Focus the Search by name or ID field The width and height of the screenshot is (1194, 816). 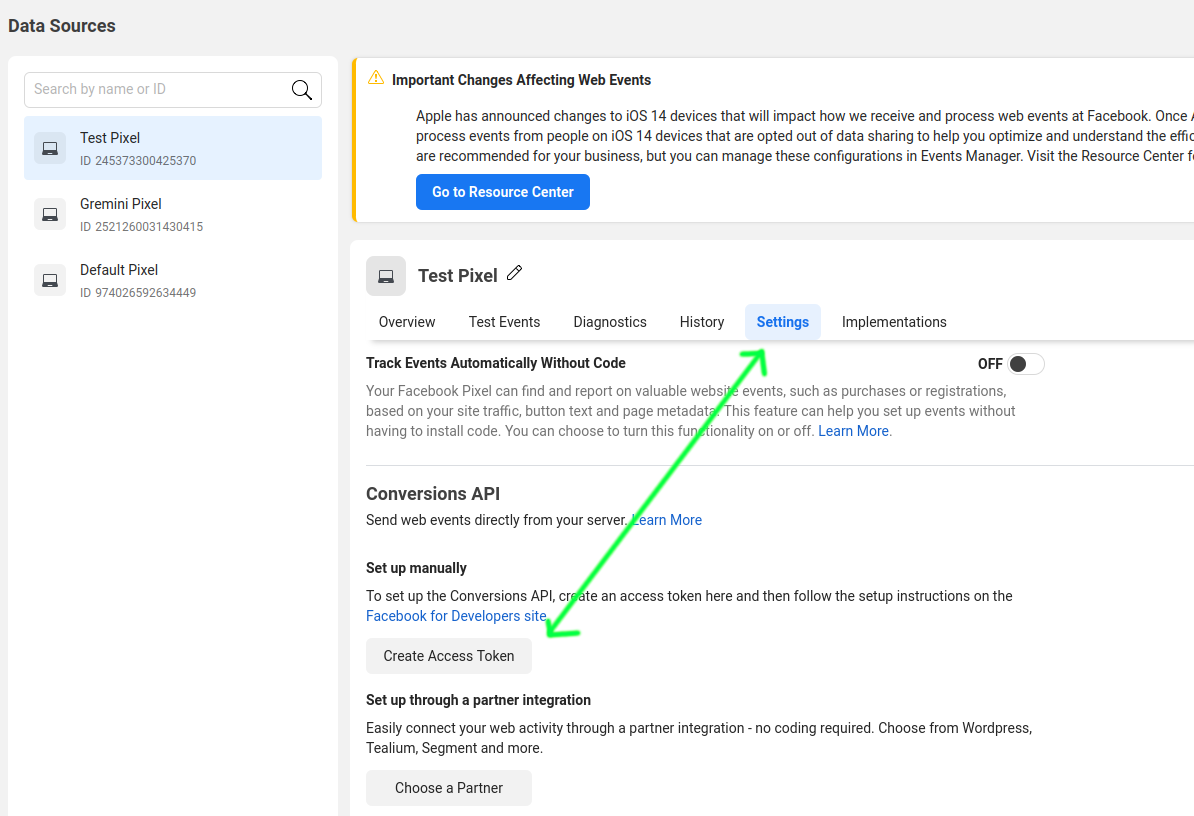click(173, 90)
